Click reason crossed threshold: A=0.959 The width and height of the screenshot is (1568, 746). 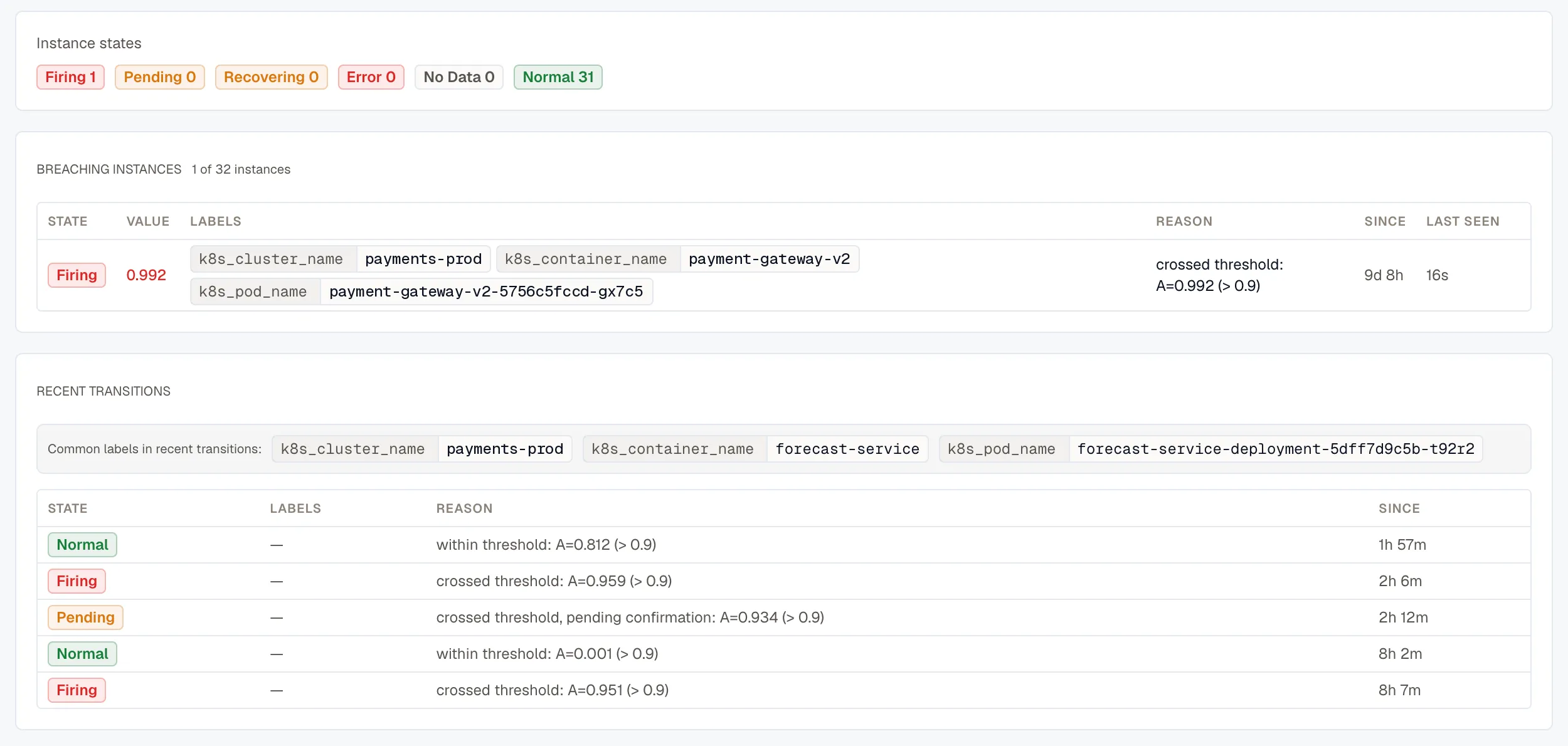tap(554, 581)
